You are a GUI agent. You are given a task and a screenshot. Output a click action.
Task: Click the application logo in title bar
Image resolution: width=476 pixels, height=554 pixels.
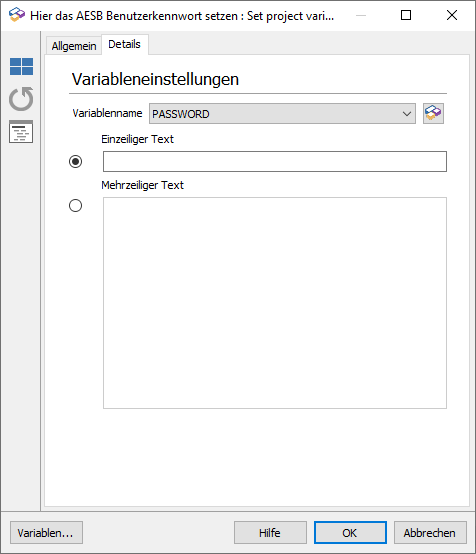click(x=17, y=15)
